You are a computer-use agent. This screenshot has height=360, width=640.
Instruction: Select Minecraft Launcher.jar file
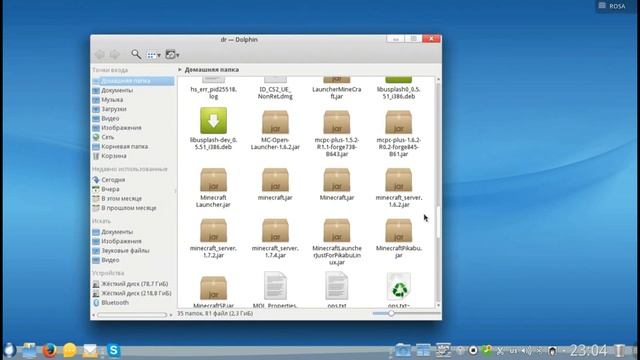pyautogui.click(x=213, y=188)
